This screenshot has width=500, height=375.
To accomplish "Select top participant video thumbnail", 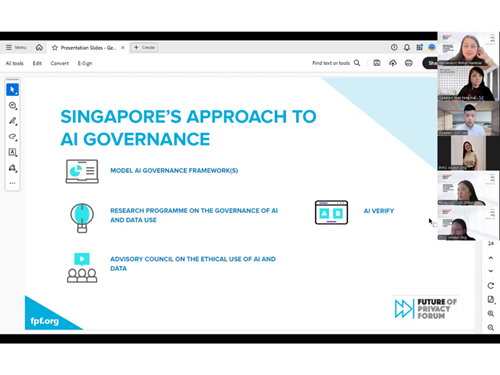I will tap(468, 49).
